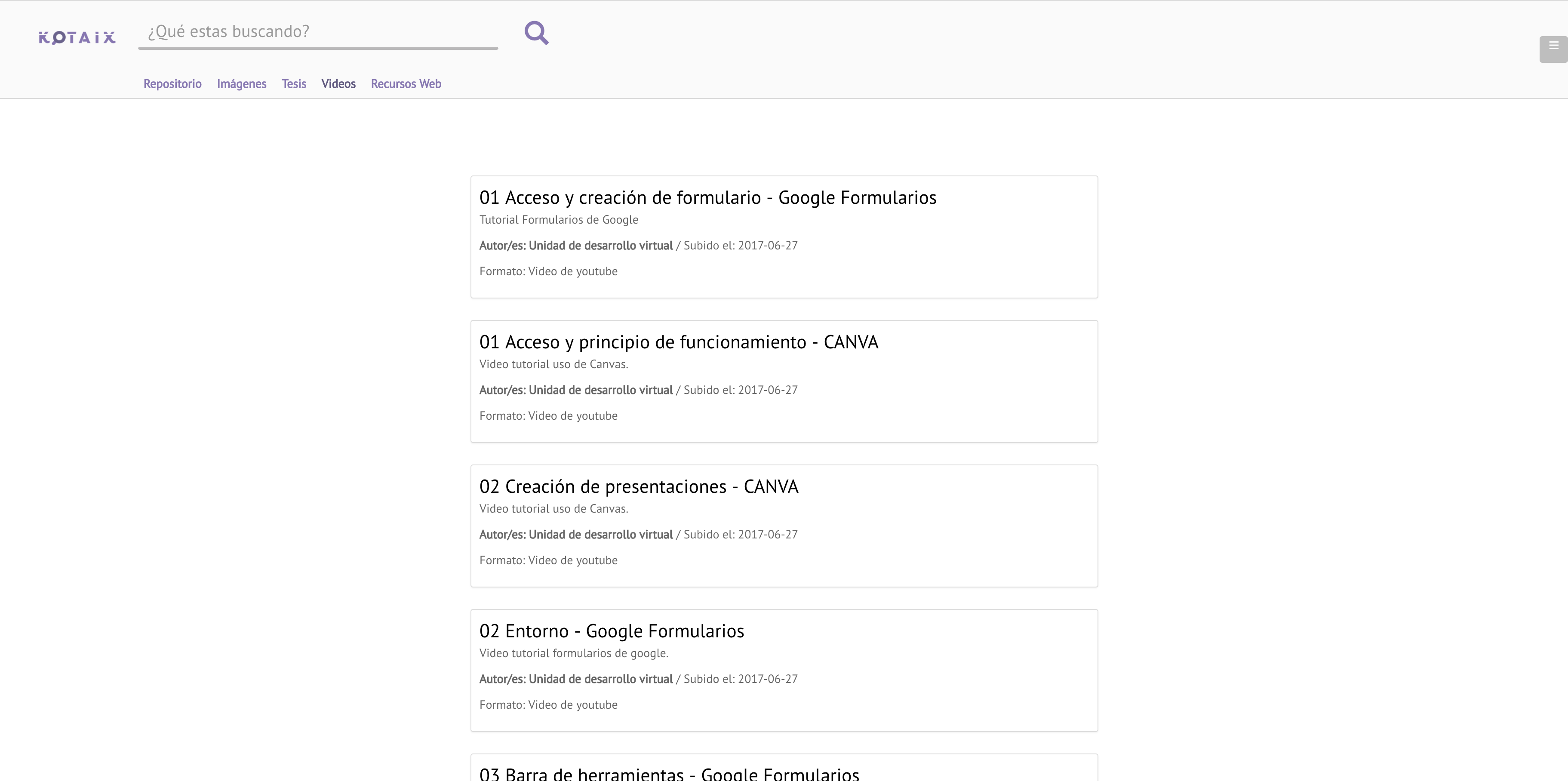
Task: Open '03 Barra de herramientas - Google Formularios'
Action: (x=669, y=774)
